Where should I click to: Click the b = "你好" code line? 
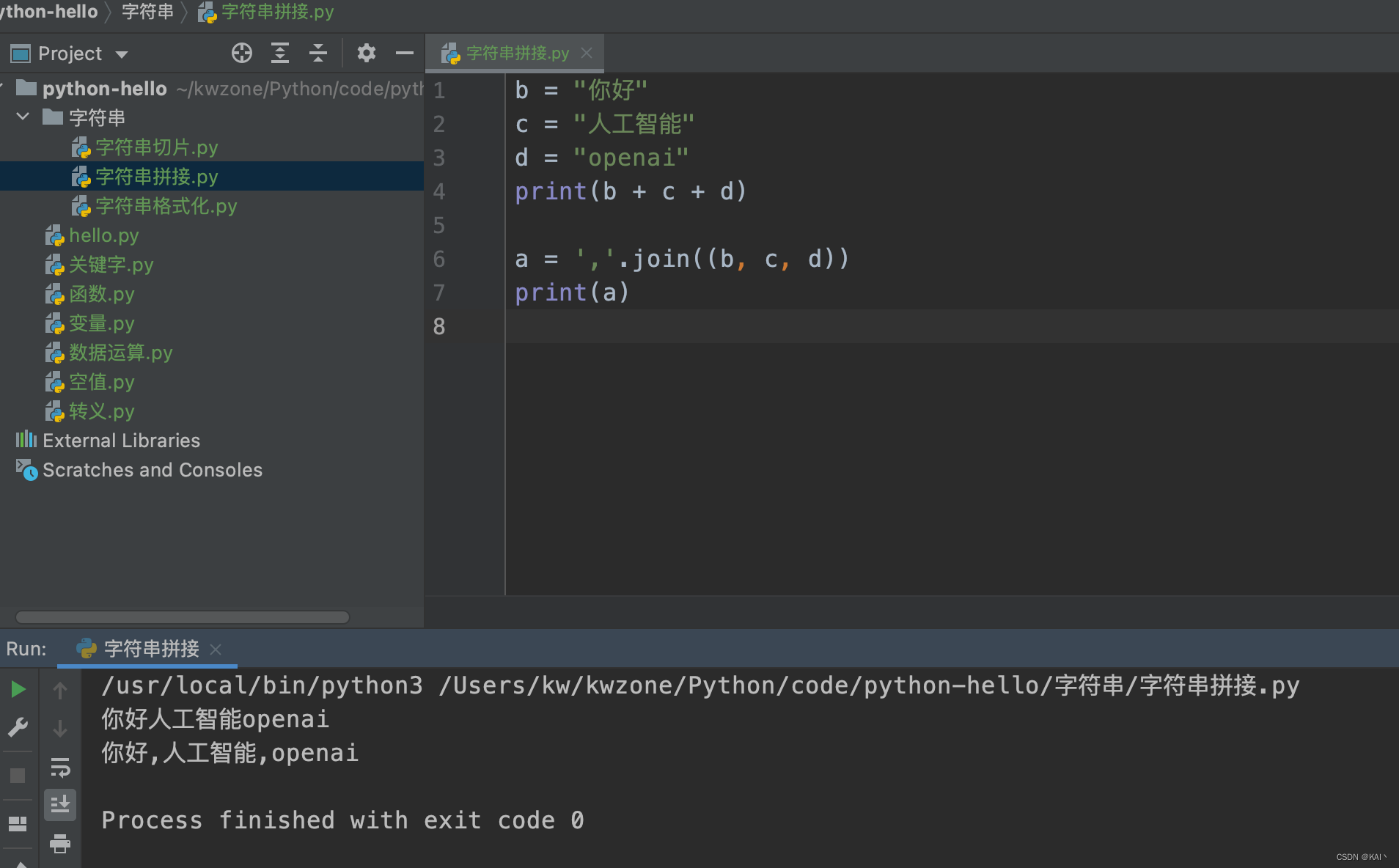pyautogui.click(x=581, y=90)
